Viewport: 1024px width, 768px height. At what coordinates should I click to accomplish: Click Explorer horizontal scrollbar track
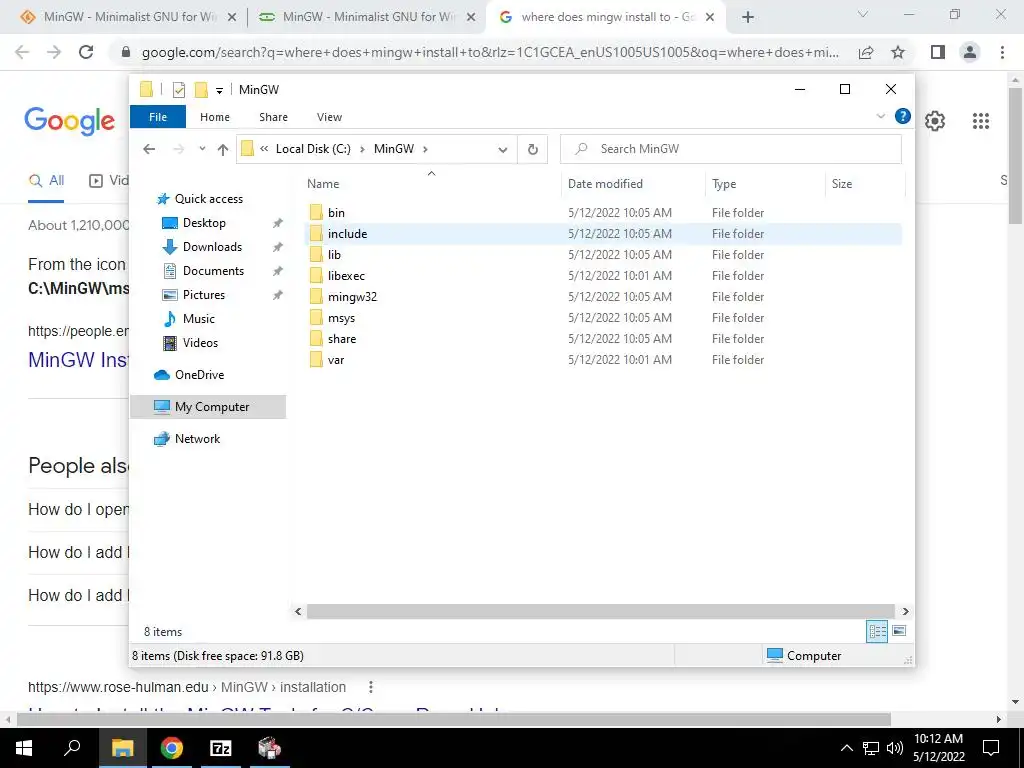click(x=600, y=611)
